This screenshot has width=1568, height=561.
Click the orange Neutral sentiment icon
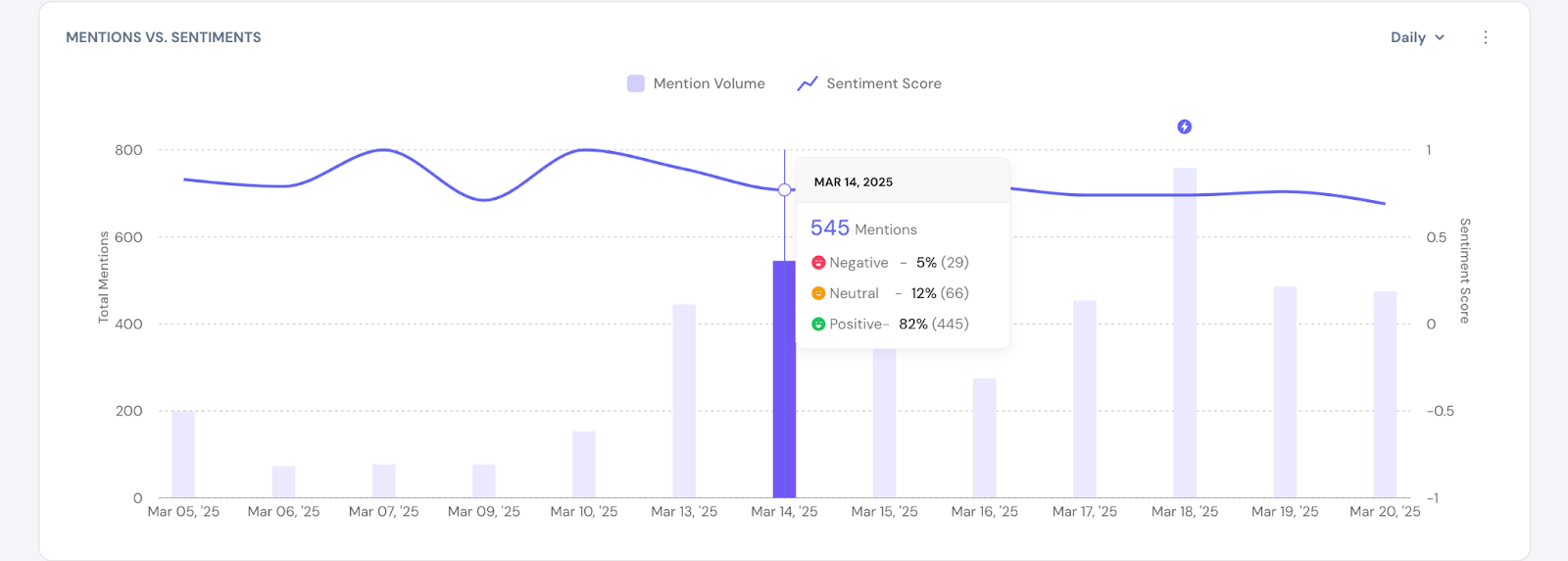click(x=818, y=293)
